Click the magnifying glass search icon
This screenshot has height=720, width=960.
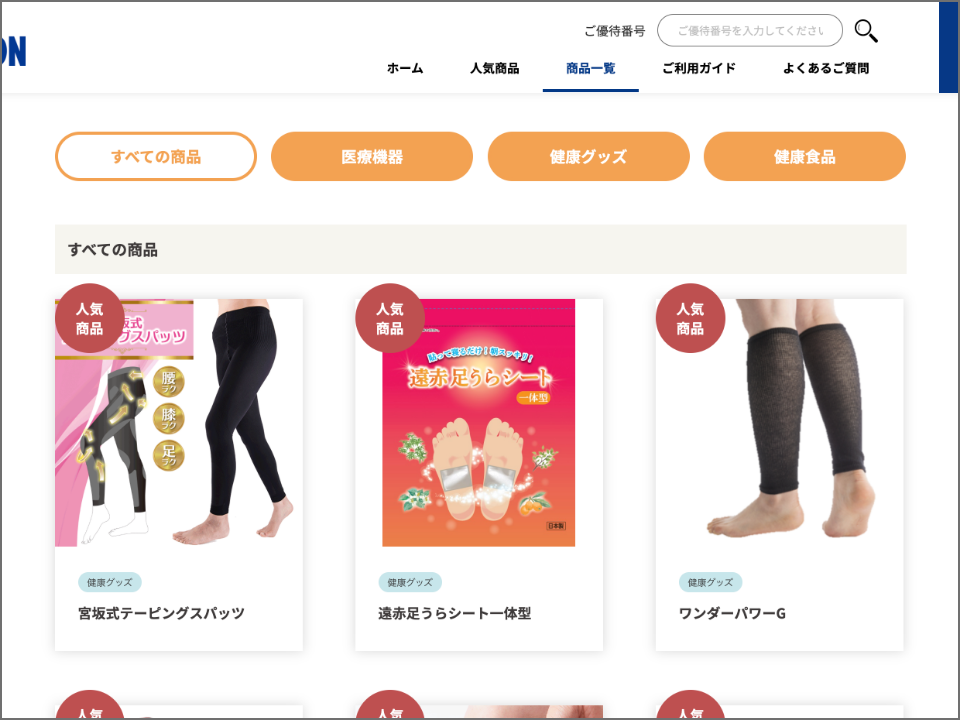click(866, 31)
